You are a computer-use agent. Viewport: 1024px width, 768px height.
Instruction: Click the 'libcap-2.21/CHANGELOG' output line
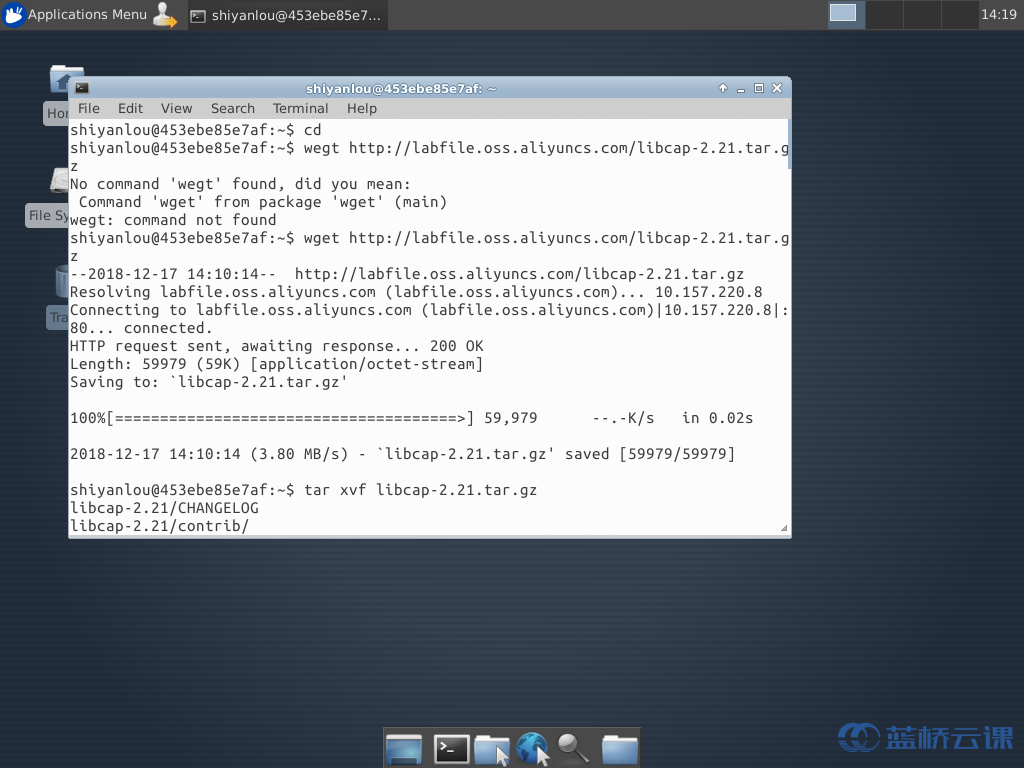[x=164, y=508]
